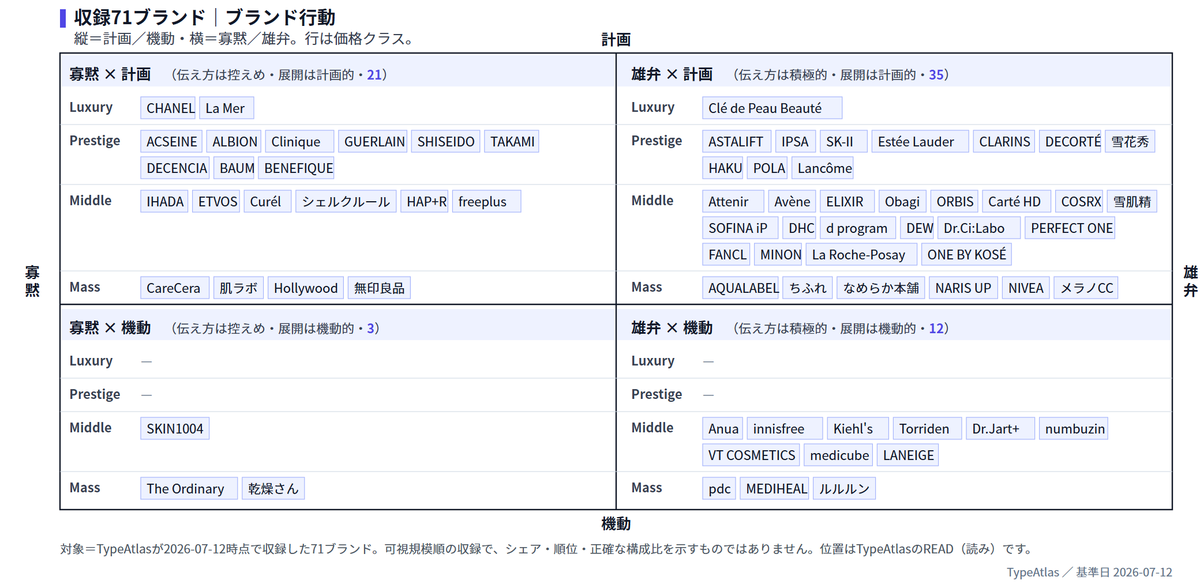Click the SKIN1004 brand chip

175,429
